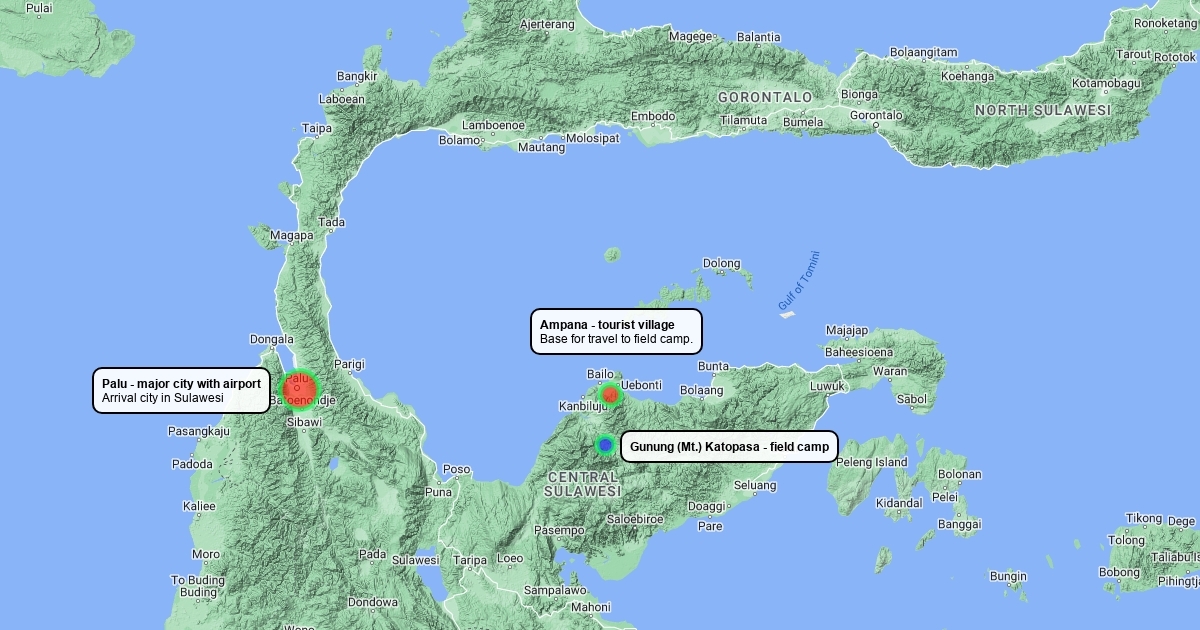Click the Dongala town label
The height and width of the screenshot is (630, 1200).
coord(271,339)
